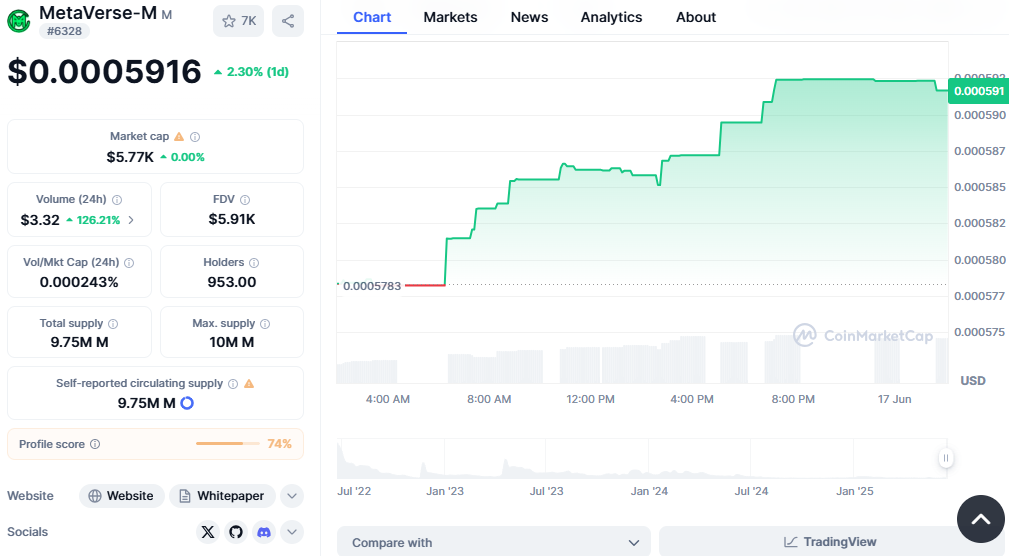Switch to the News tab

point(529,17)
